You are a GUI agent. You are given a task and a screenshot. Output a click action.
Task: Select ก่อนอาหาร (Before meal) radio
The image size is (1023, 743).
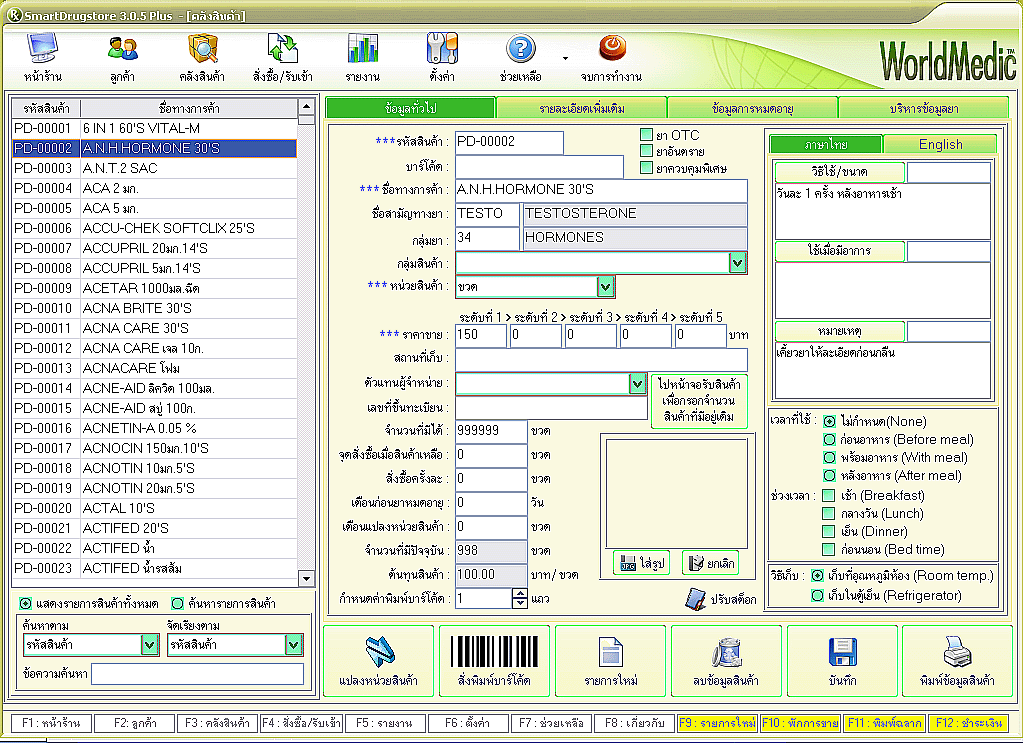click(829, 440)
